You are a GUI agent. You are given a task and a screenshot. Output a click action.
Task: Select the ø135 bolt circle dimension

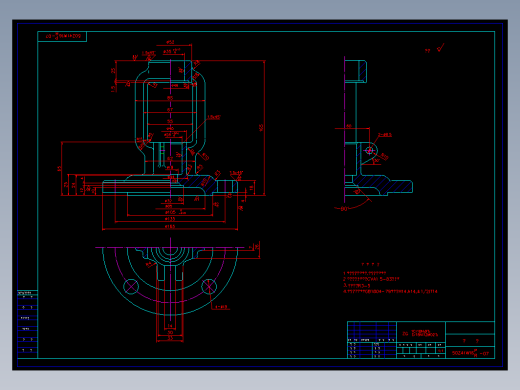[x=170, y=219]
